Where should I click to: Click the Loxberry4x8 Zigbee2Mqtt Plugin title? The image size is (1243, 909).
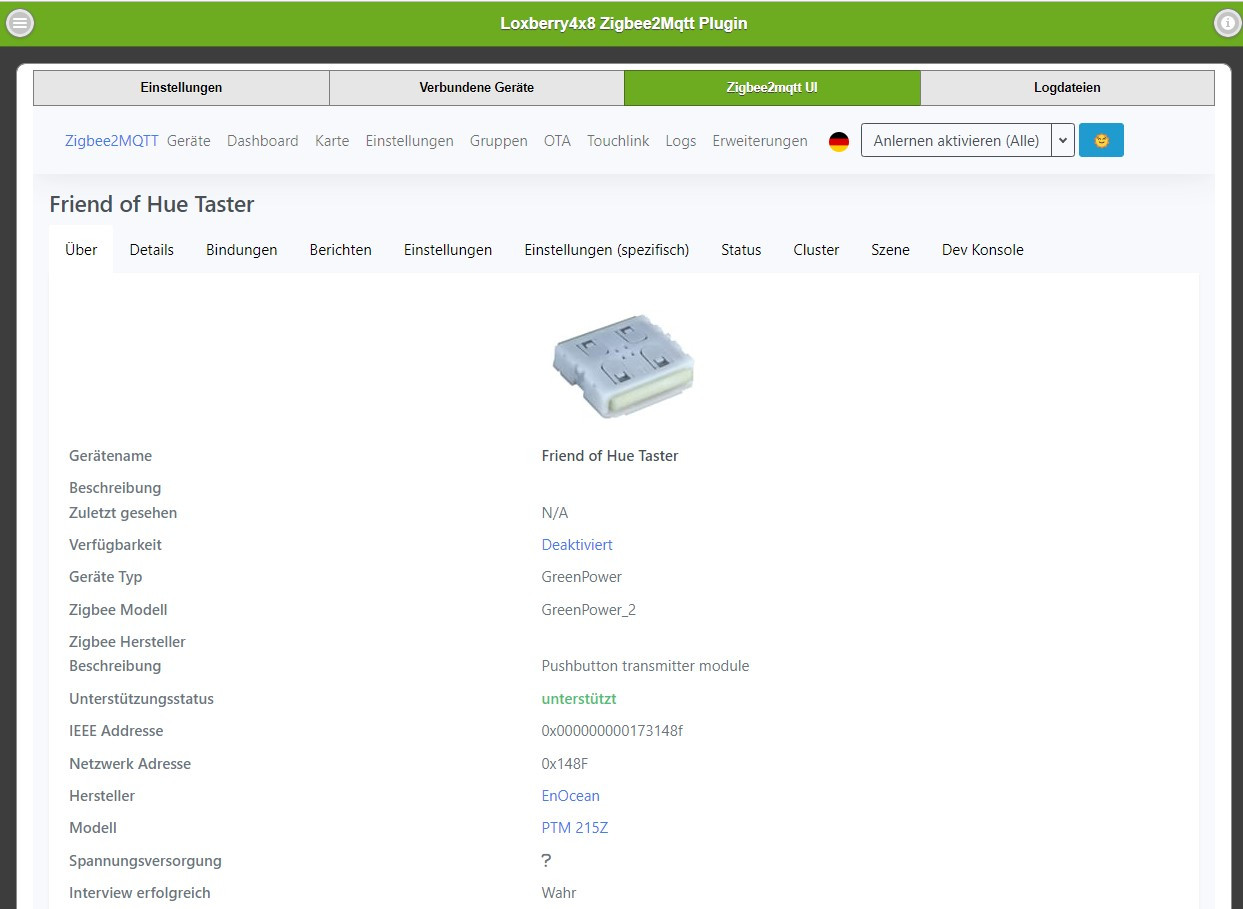624,23
